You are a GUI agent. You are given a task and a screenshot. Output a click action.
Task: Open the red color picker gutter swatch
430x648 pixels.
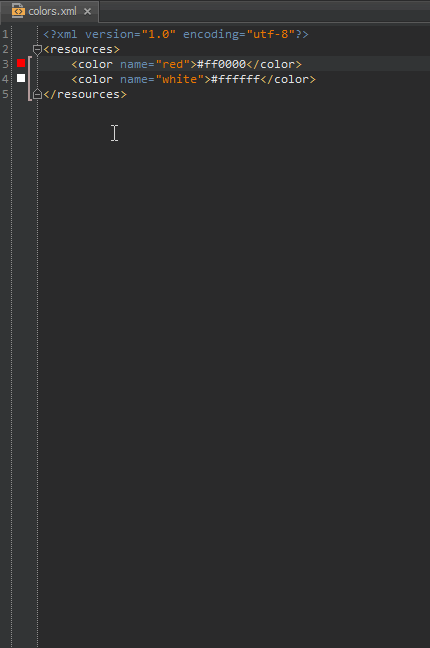tap(21, 63)
